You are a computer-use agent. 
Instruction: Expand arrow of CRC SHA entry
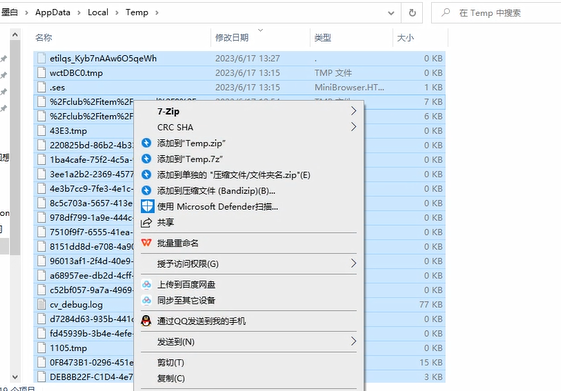click(x=353, y=127)
